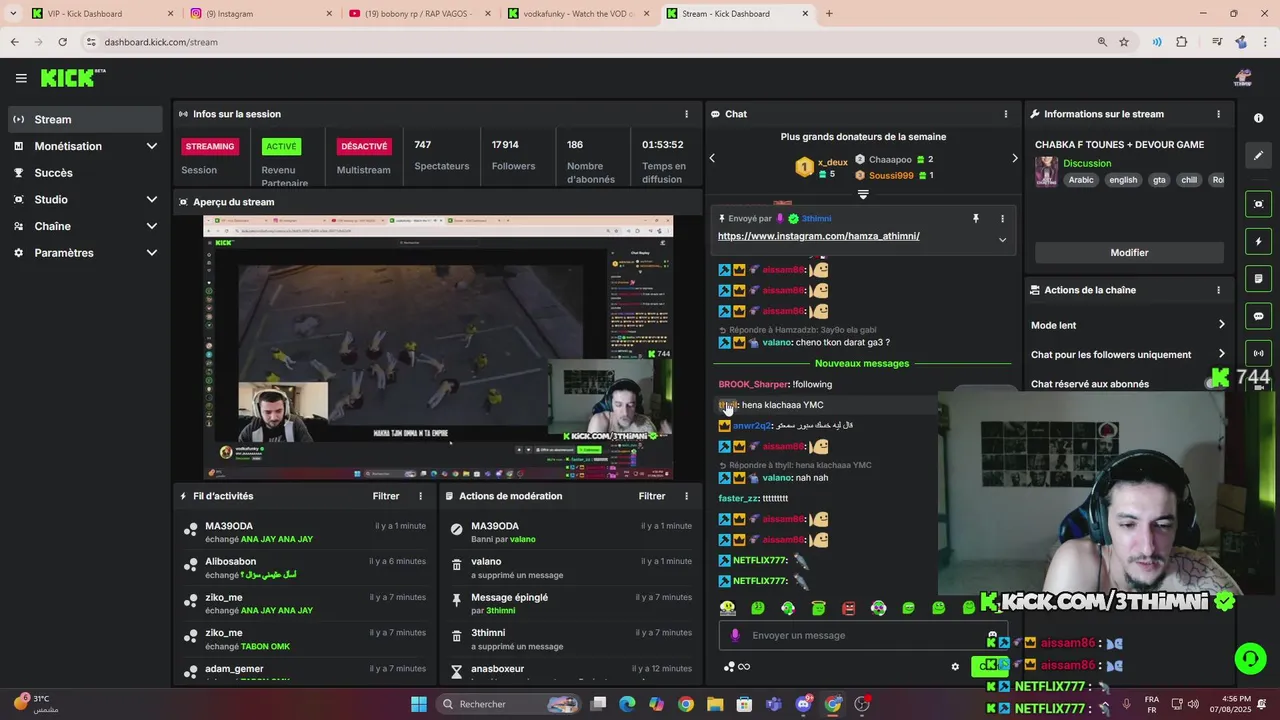Image resolution: width=1280 pixels, height=720 pixels.
Task: Open Mode lent options arrow
Action: (1221, 325)
